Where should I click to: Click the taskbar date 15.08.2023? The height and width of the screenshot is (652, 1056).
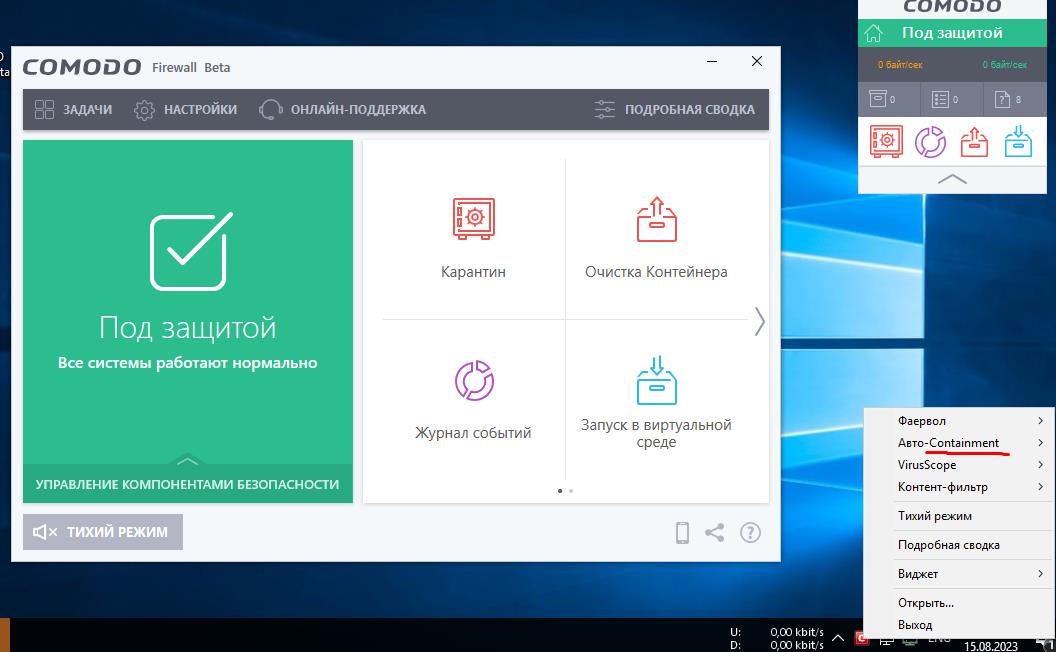(991, 646)
